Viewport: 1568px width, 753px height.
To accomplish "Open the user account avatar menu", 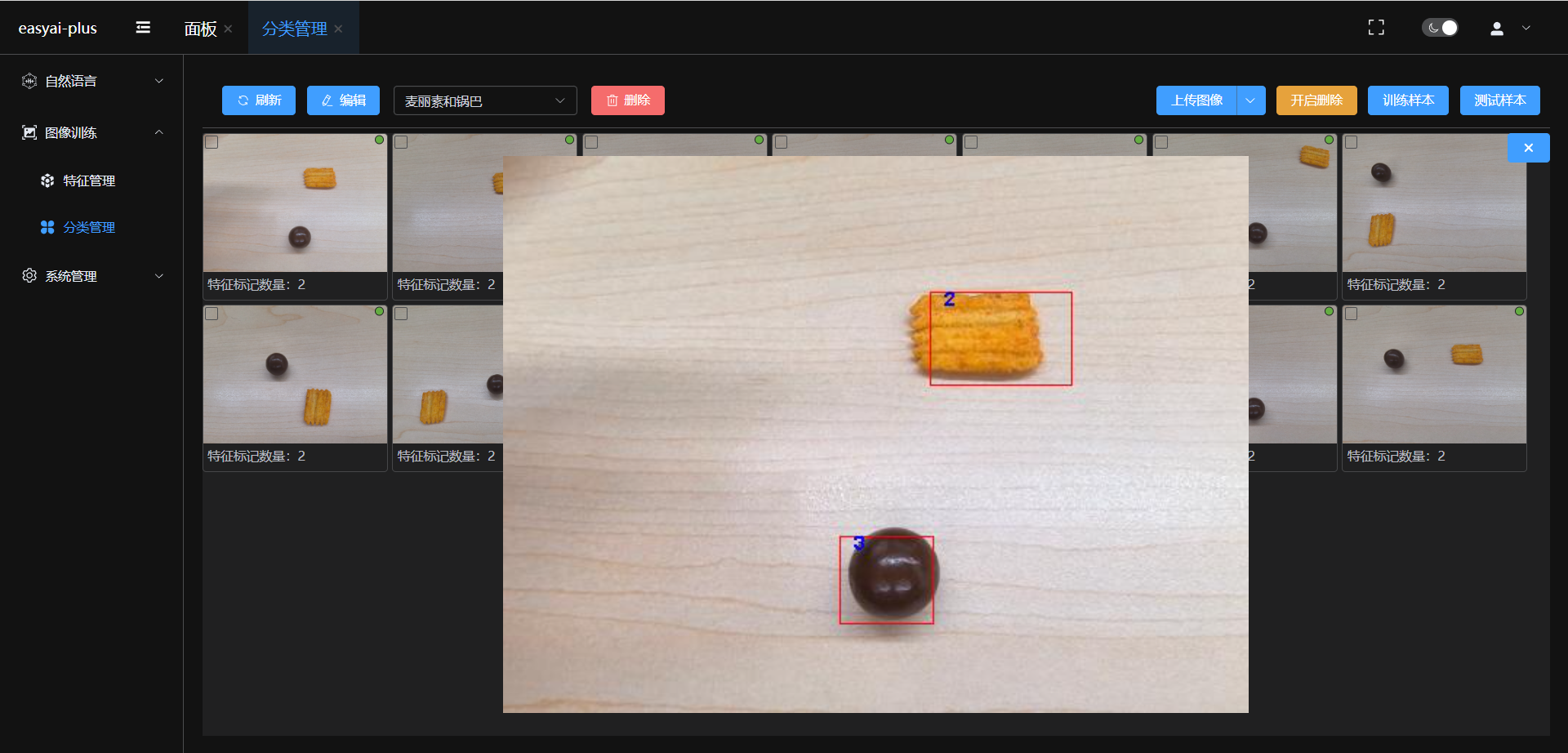I will click(x=1497, y=29).
